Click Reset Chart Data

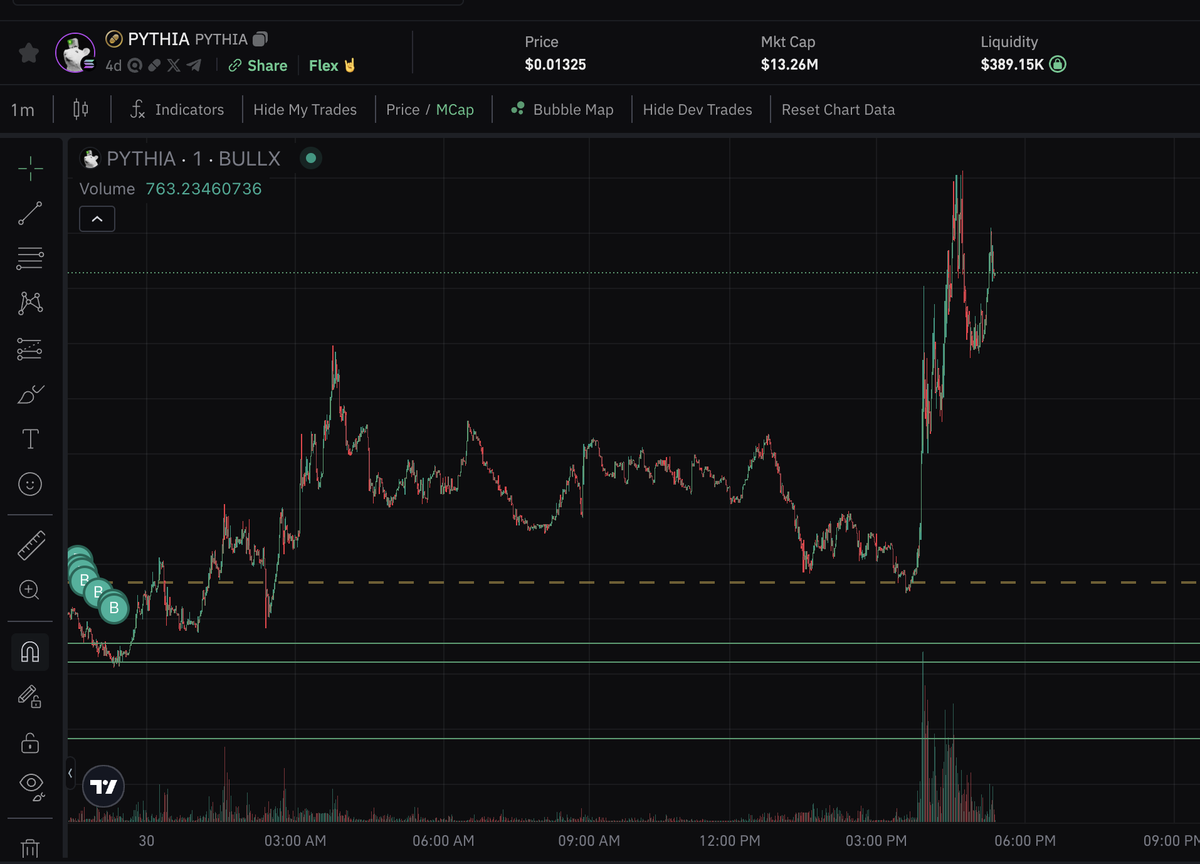pyautogui.click(x=838, y=109)
